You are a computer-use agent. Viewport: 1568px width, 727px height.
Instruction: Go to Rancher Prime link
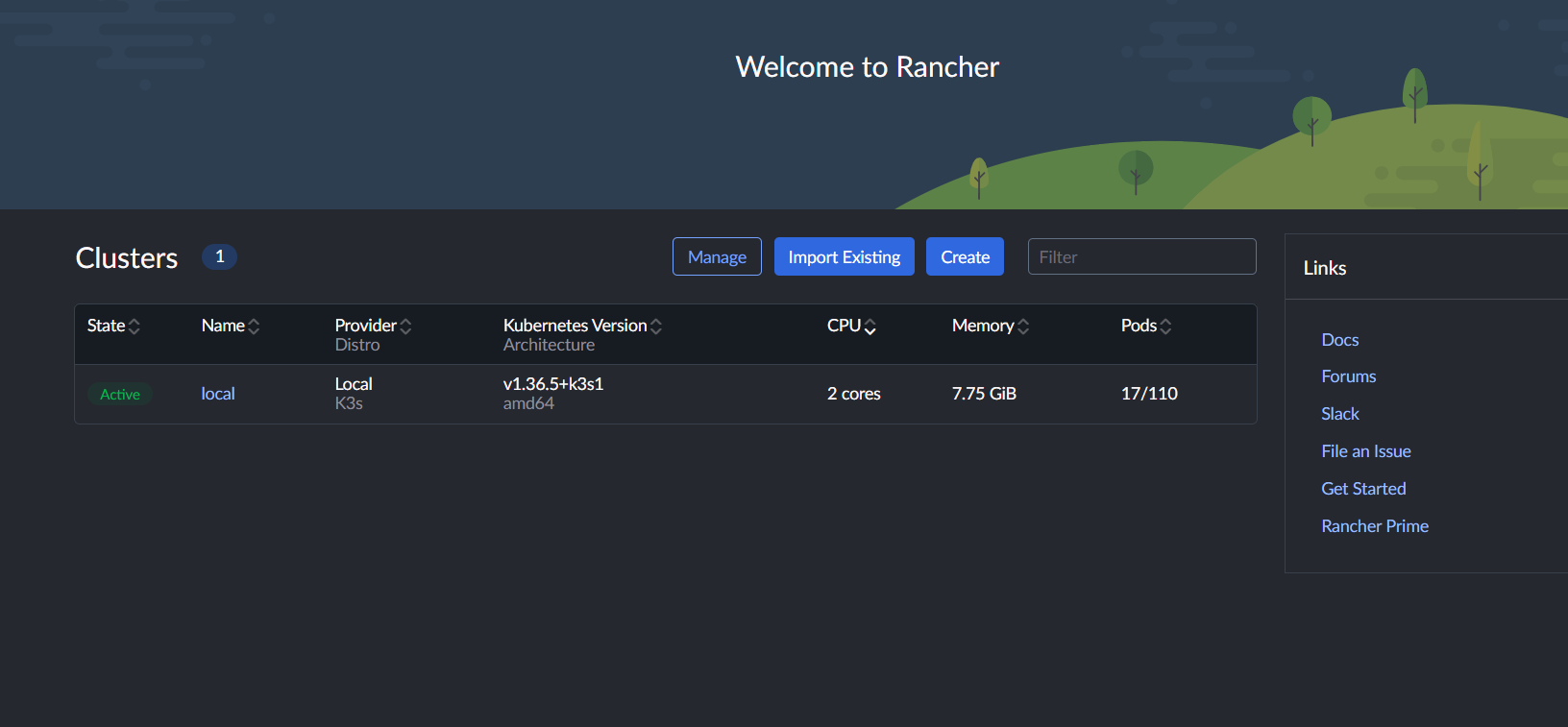[1375, 526]
